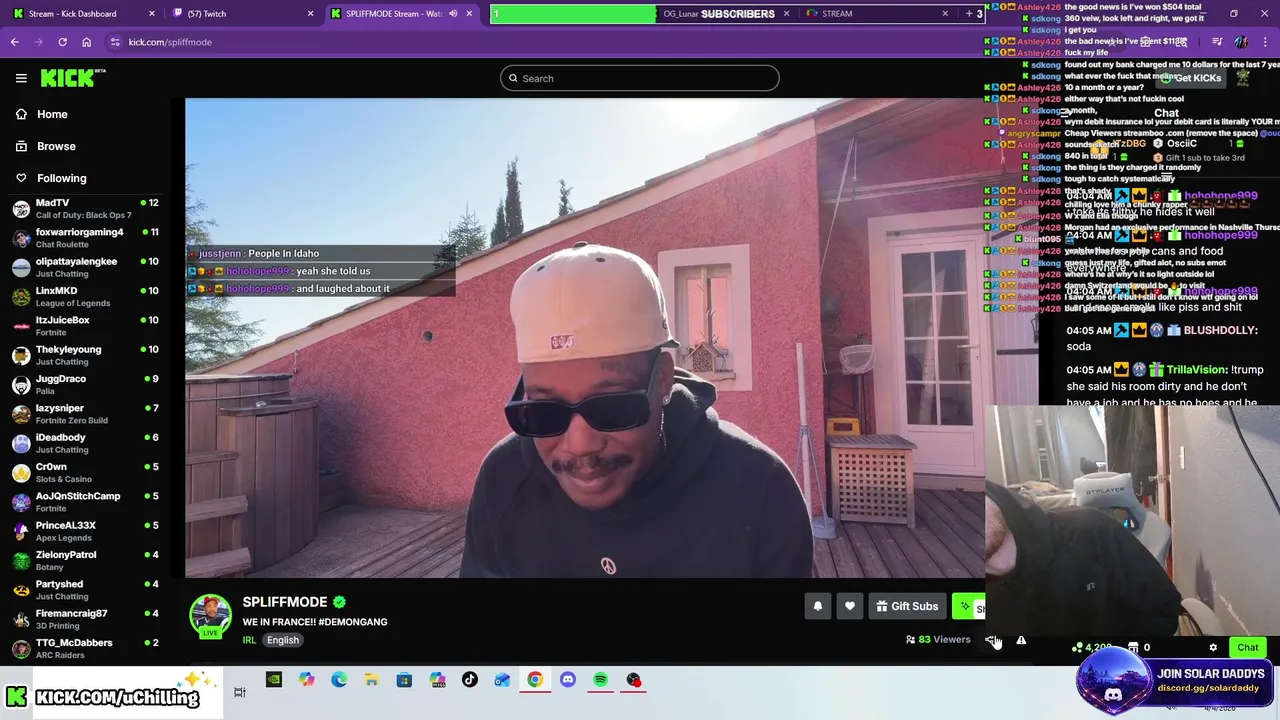Image resolution: width=1280 pixels, height=720 pixels.
Task: Open PrinceAL33X Apex Legends channel
Action: click(x=85, y=531)
